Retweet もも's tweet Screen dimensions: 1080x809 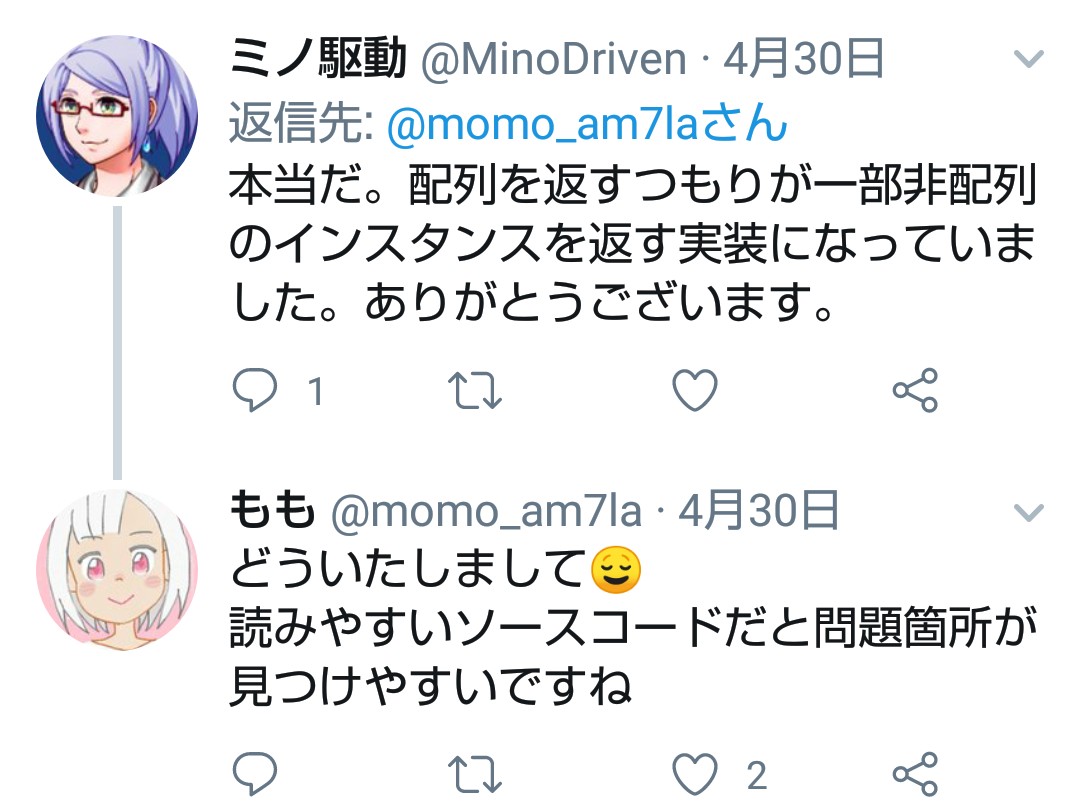click(x=475, y=775)
